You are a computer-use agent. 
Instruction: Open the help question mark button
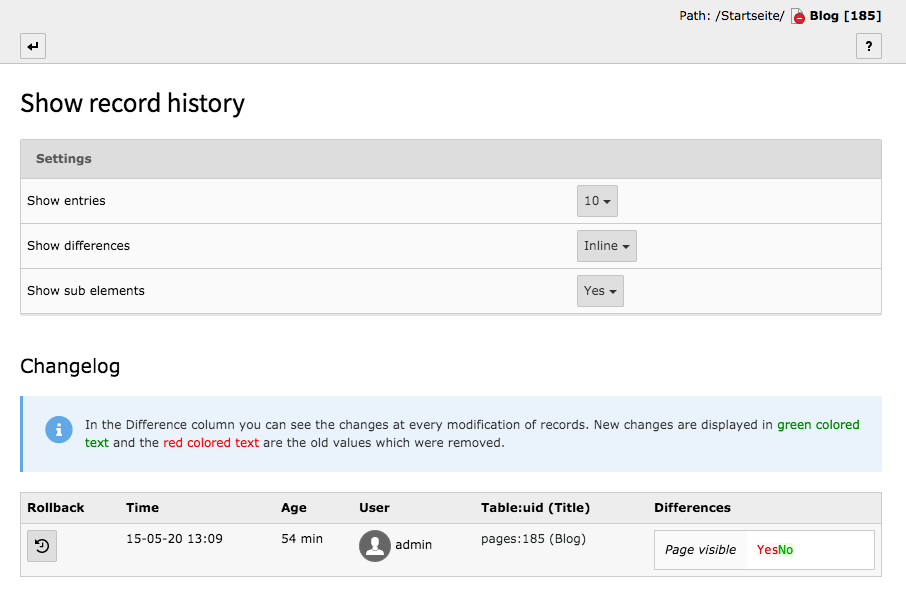(x=868, y=46)
